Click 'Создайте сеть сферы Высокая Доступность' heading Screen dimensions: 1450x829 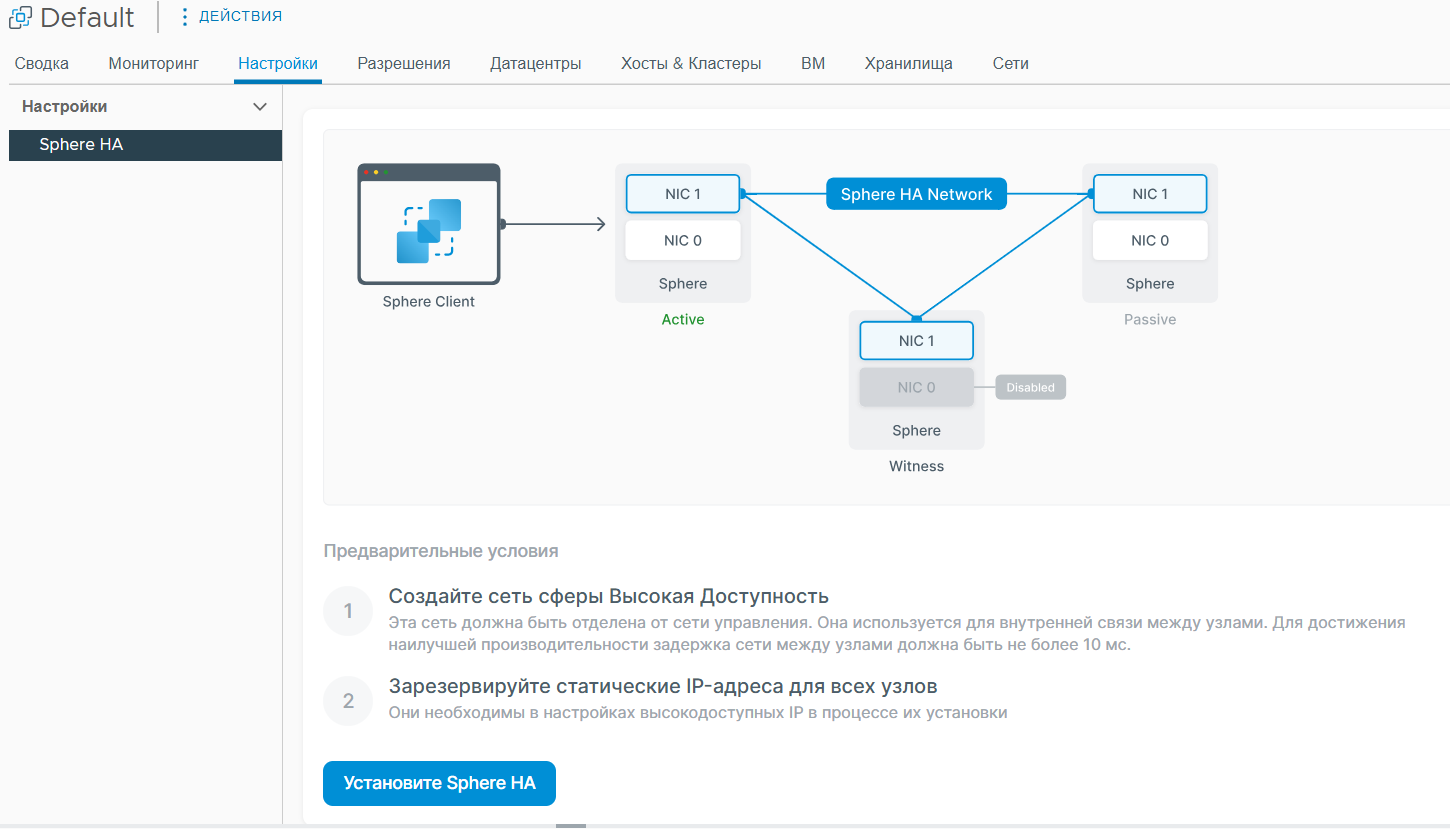(x=609, y=597)
